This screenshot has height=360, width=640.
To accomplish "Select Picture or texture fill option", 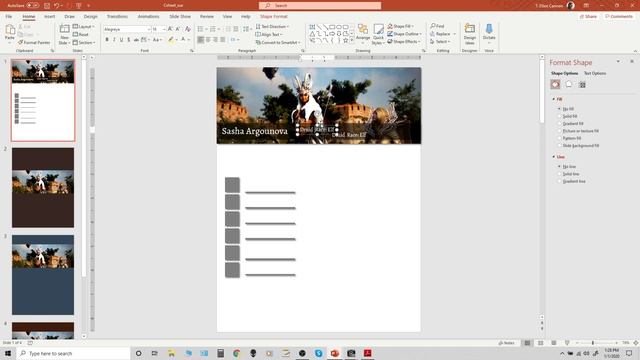I will [x=578, y=131].
